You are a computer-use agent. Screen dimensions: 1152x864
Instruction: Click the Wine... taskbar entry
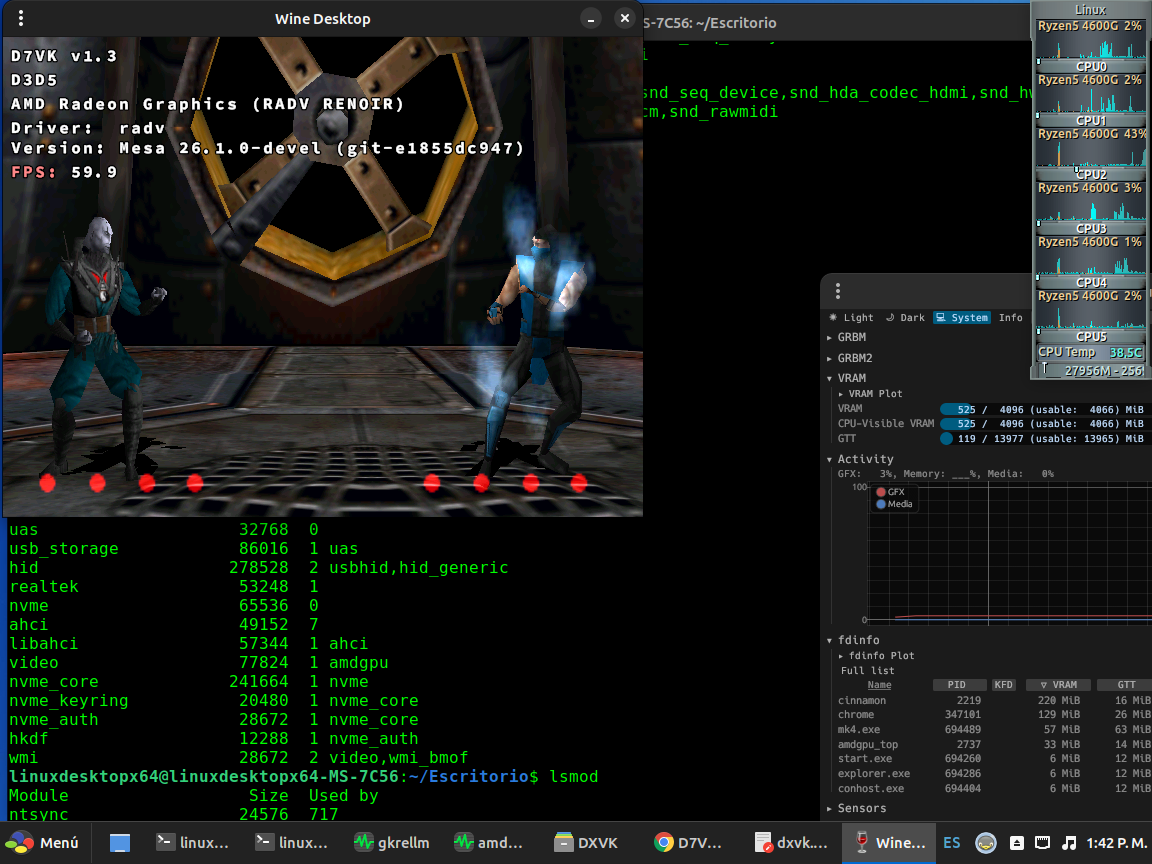890,843
